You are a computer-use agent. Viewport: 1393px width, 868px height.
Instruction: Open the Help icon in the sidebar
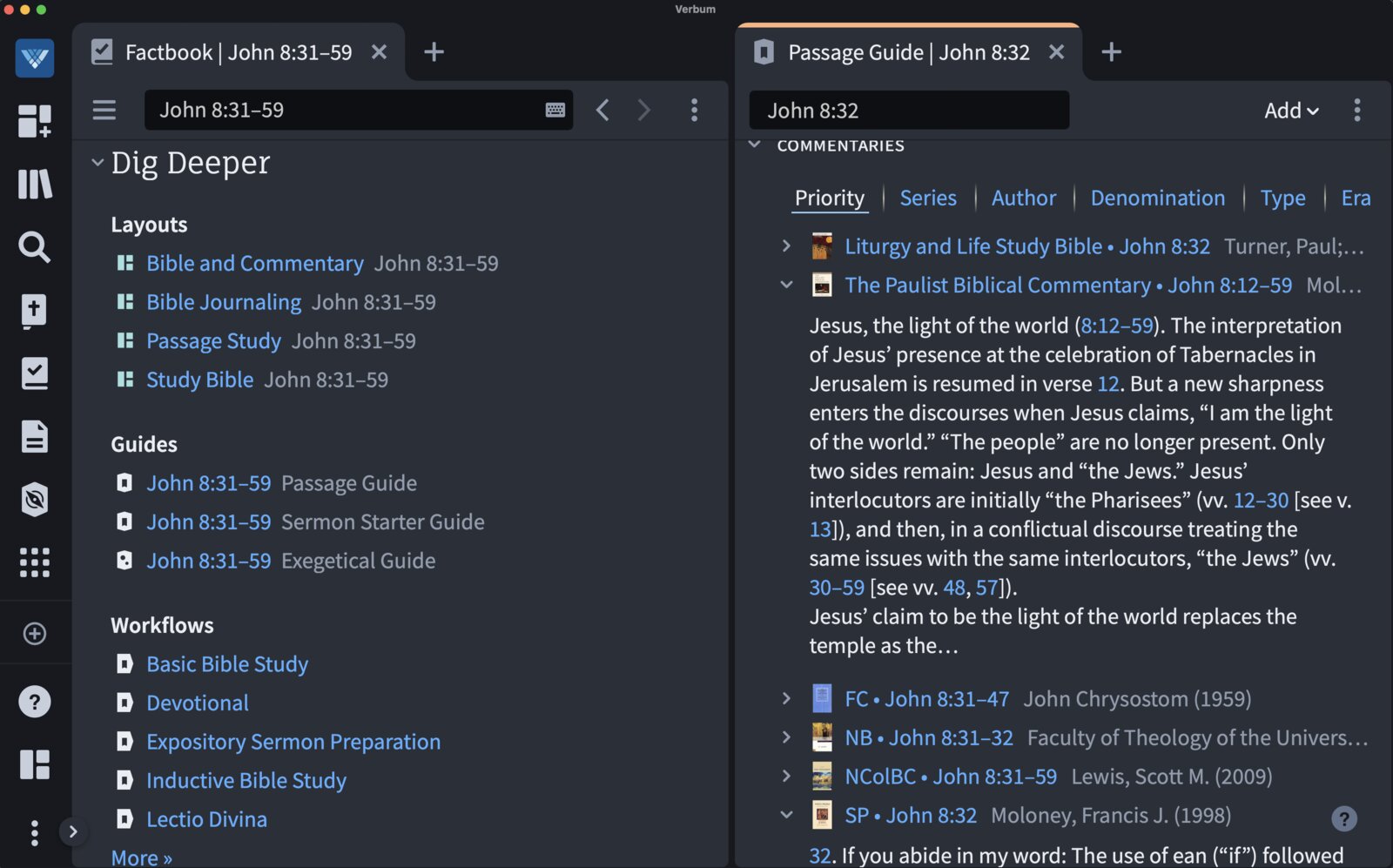pyautogui.click(x=34, y=701)
